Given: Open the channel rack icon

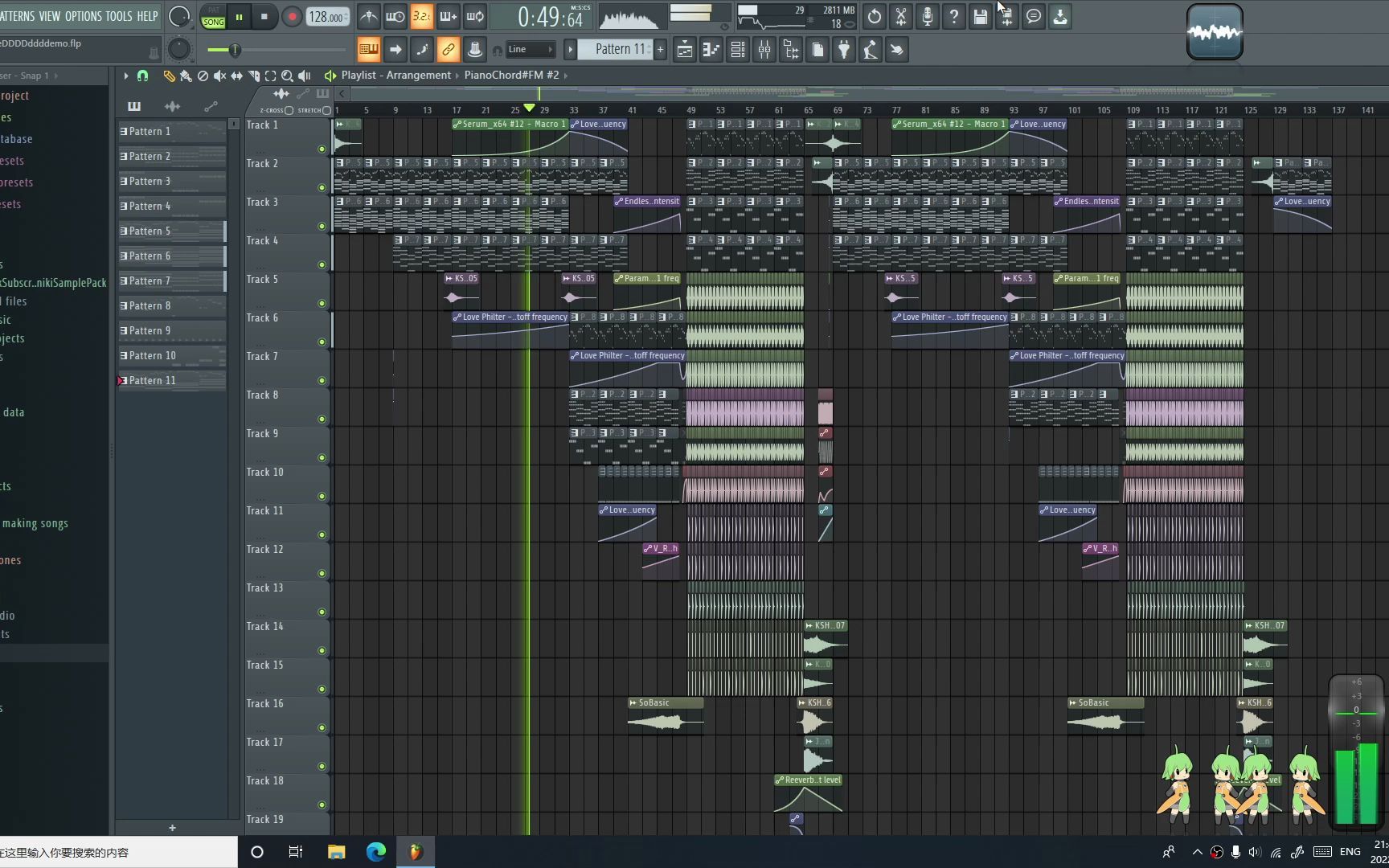Looking at the screenshot, I should coord(738,50).
